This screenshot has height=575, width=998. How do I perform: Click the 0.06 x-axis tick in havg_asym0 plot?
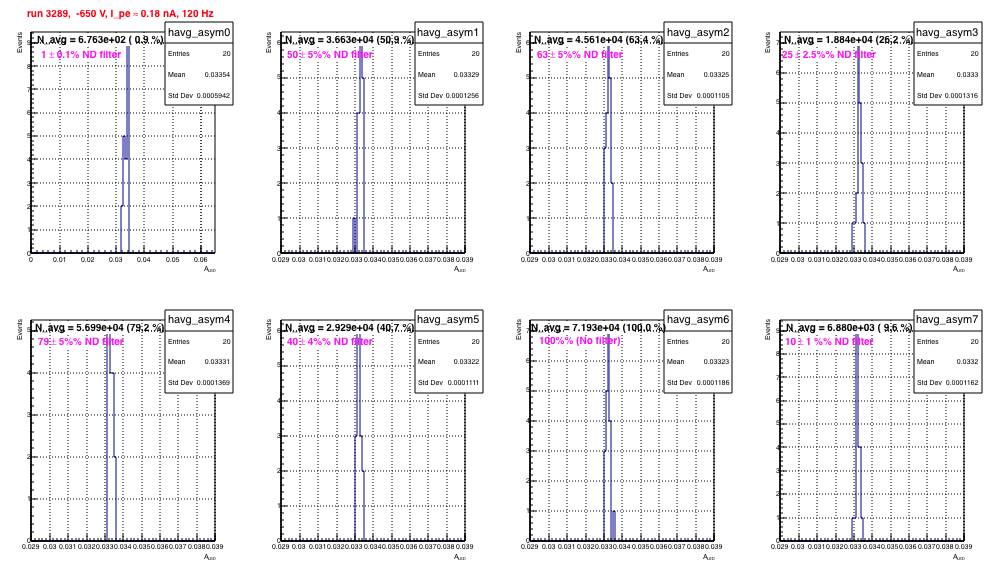[200, 260]
